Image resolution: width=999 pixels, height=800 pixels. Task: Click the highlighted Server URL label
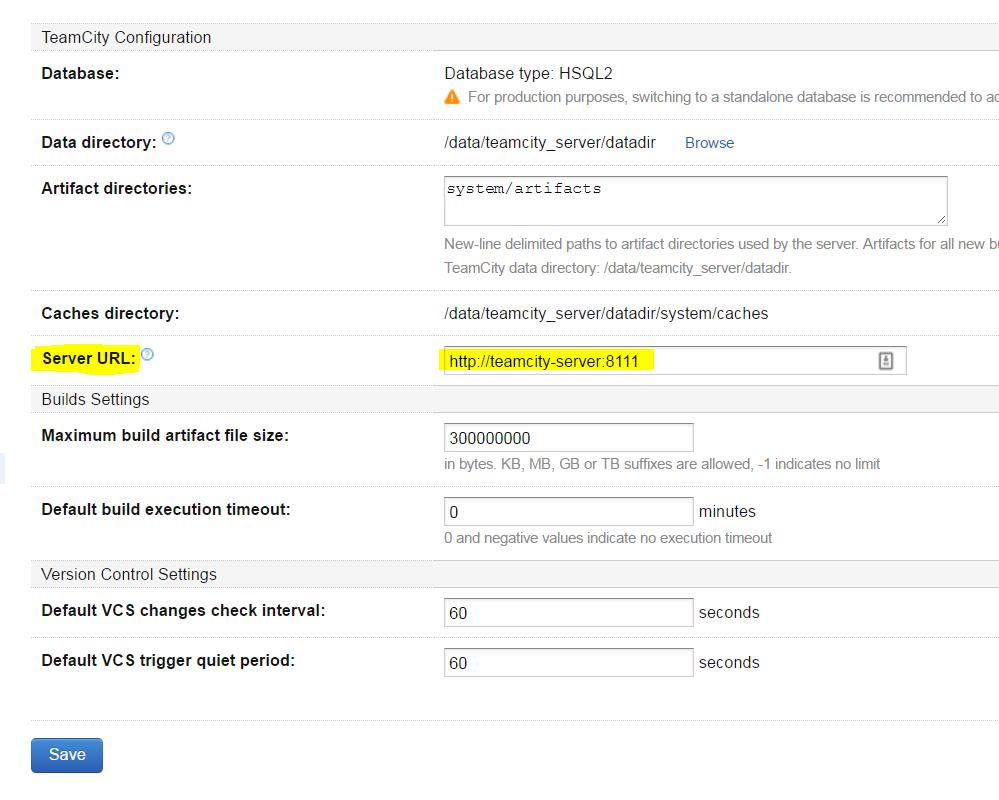pos(88,358)
